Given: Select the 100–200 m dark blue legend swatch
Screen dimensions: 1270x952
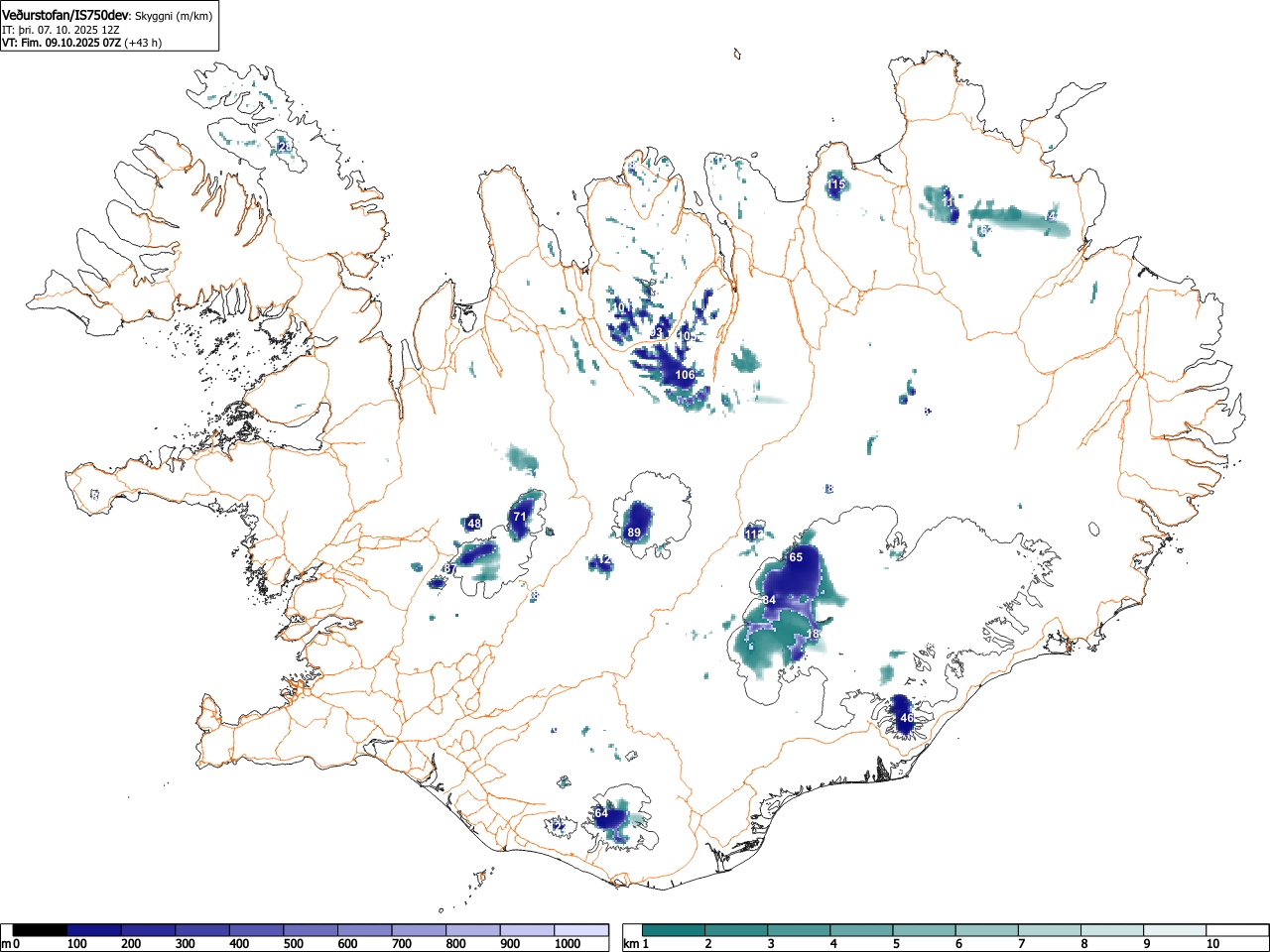Looking at the screenshot, I should click(x=94, y=930).
